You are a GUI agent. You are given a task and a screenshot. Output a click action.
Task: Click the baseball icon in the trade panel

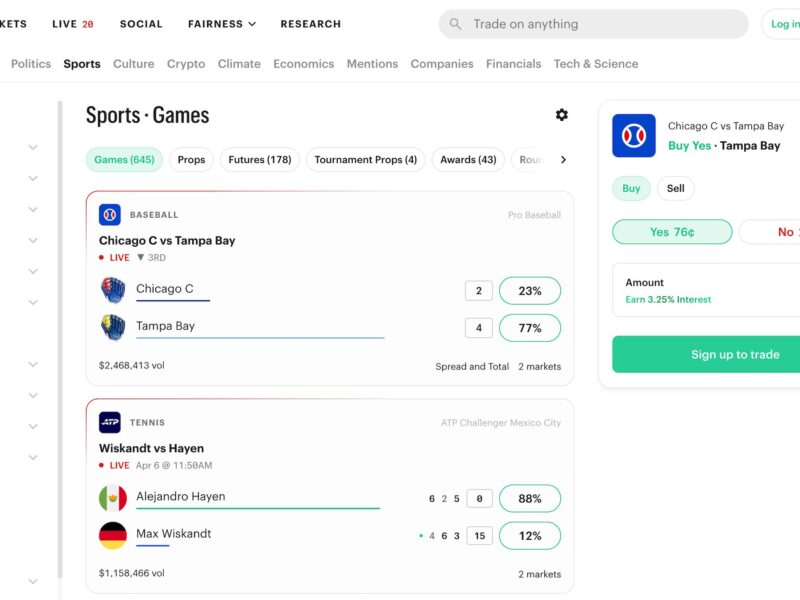(x=634, y=136)
